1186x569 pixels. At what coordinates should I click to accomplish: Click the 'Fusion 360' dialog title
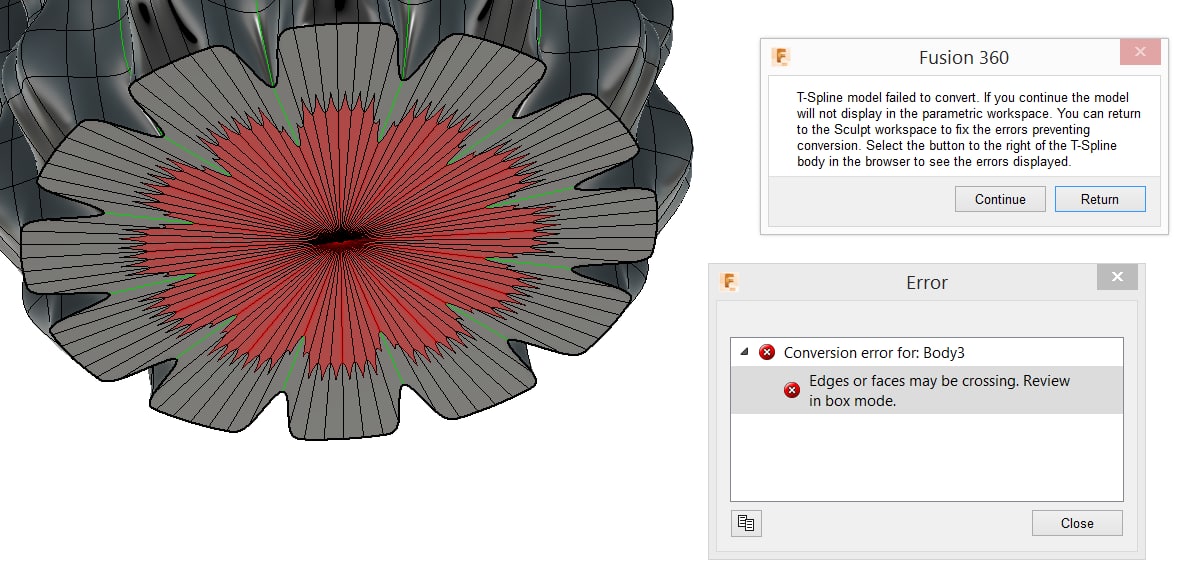click(x=964, y=58)
